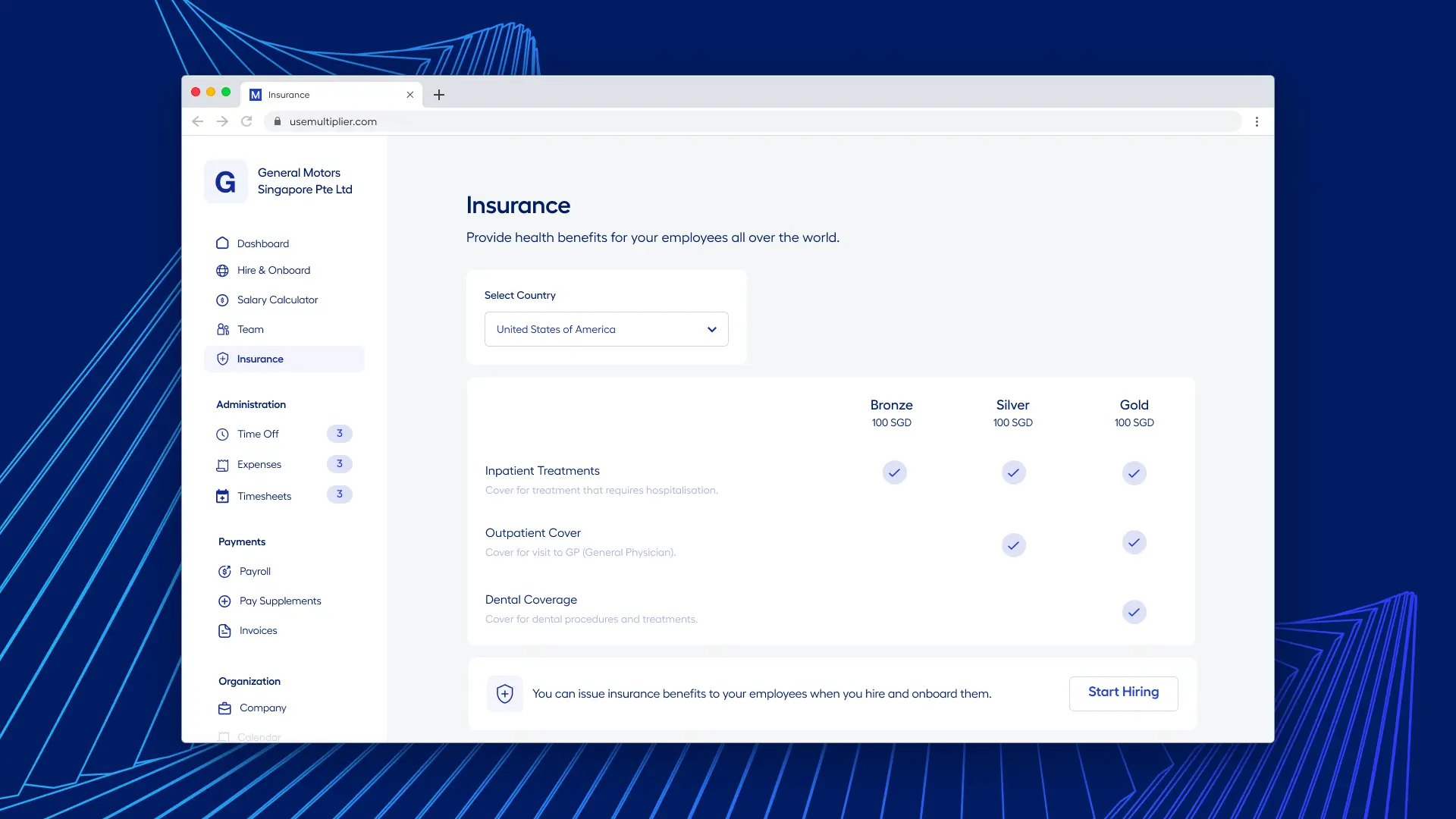Open the browser three-dot menu
Image resolution: width=1456 pixels, height=819 pixels.
point(1257,122)
